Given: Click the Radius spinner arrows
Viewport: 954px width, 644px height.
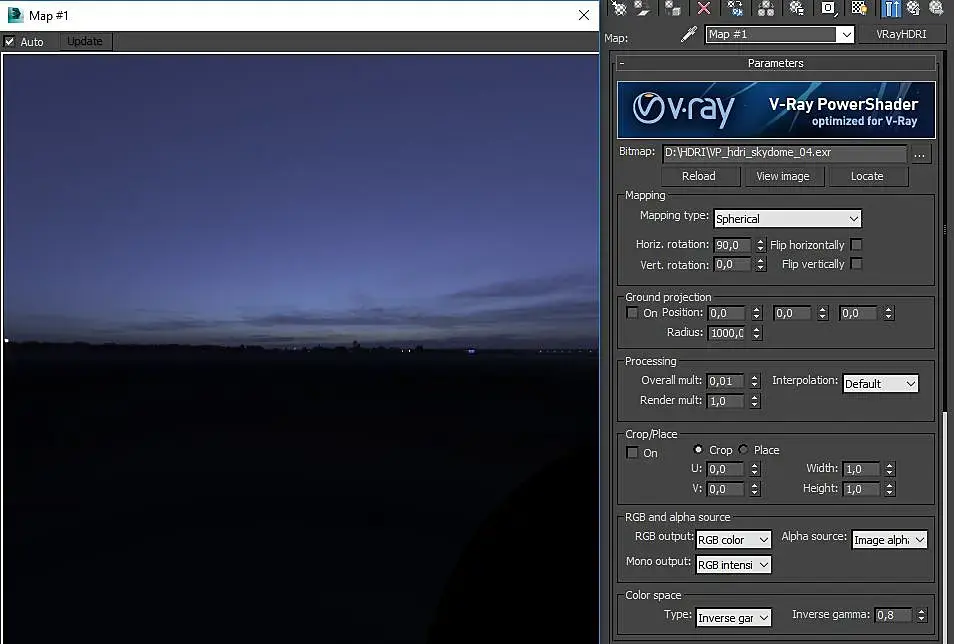Looking at the screenshot, I should [756, 333].
